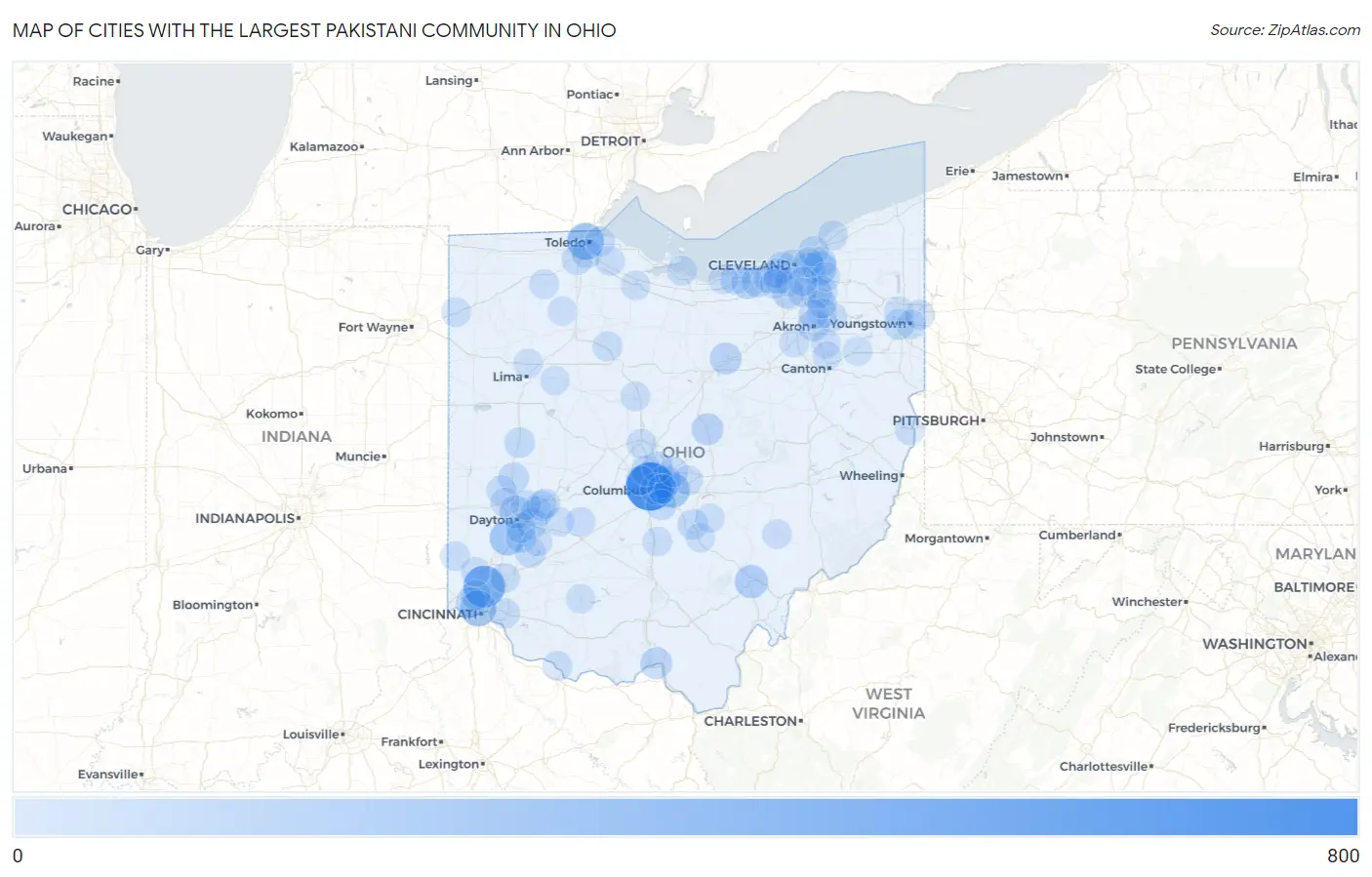Screen dimensions: 1372x877
Task: Click the large Columbus data bubble
Action: [x=651, y=485]
